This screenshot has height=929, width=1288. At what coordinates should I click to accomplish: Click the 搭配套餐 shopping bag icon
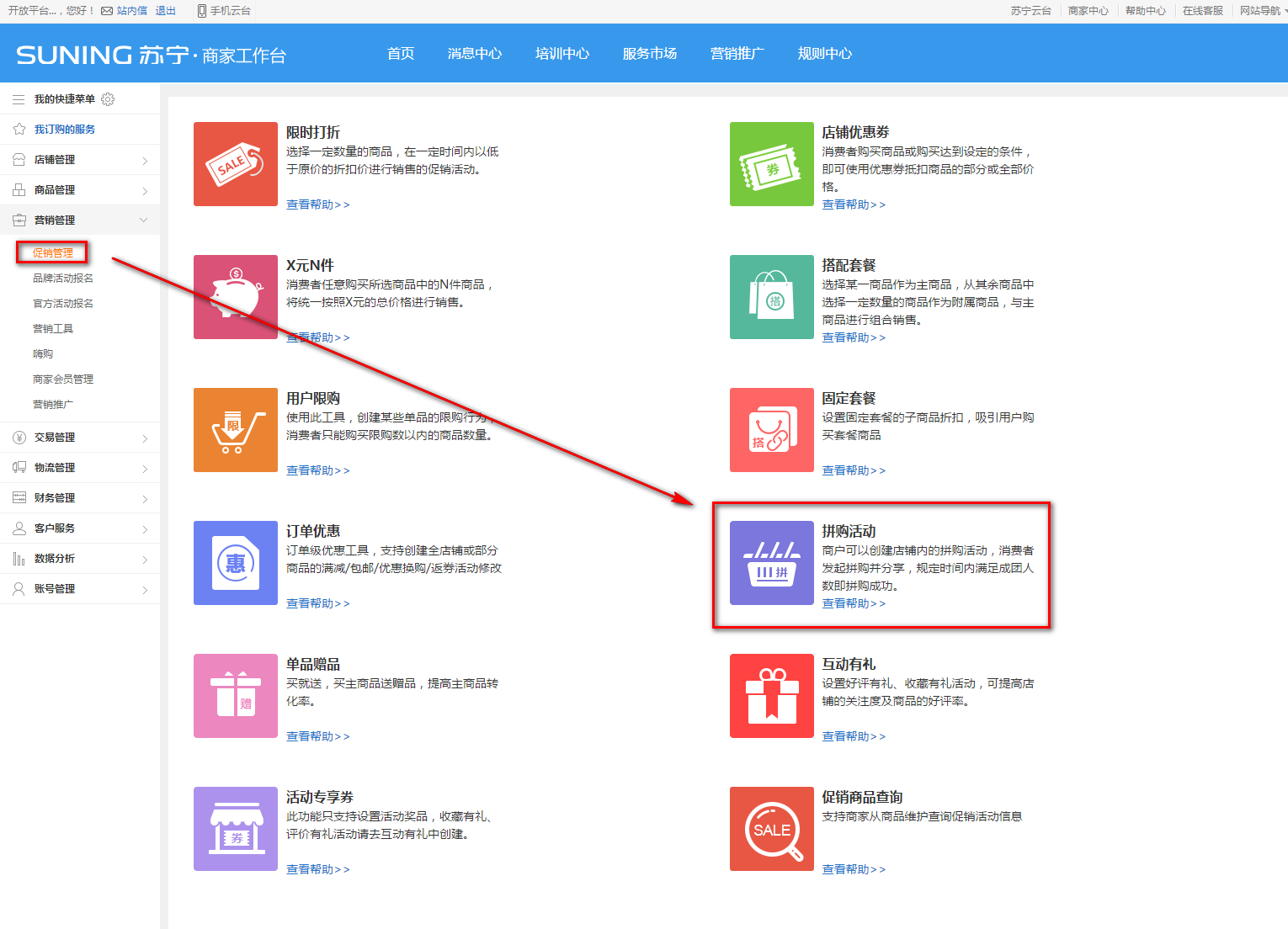[x=772, y=297]
